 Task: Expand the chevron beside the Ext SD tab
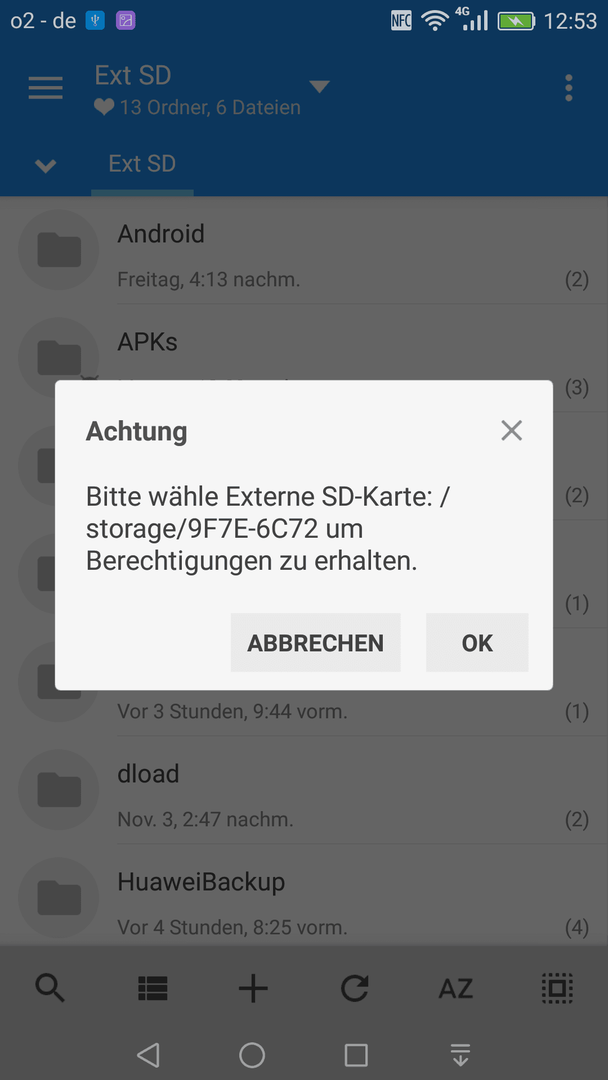(45, 165)
